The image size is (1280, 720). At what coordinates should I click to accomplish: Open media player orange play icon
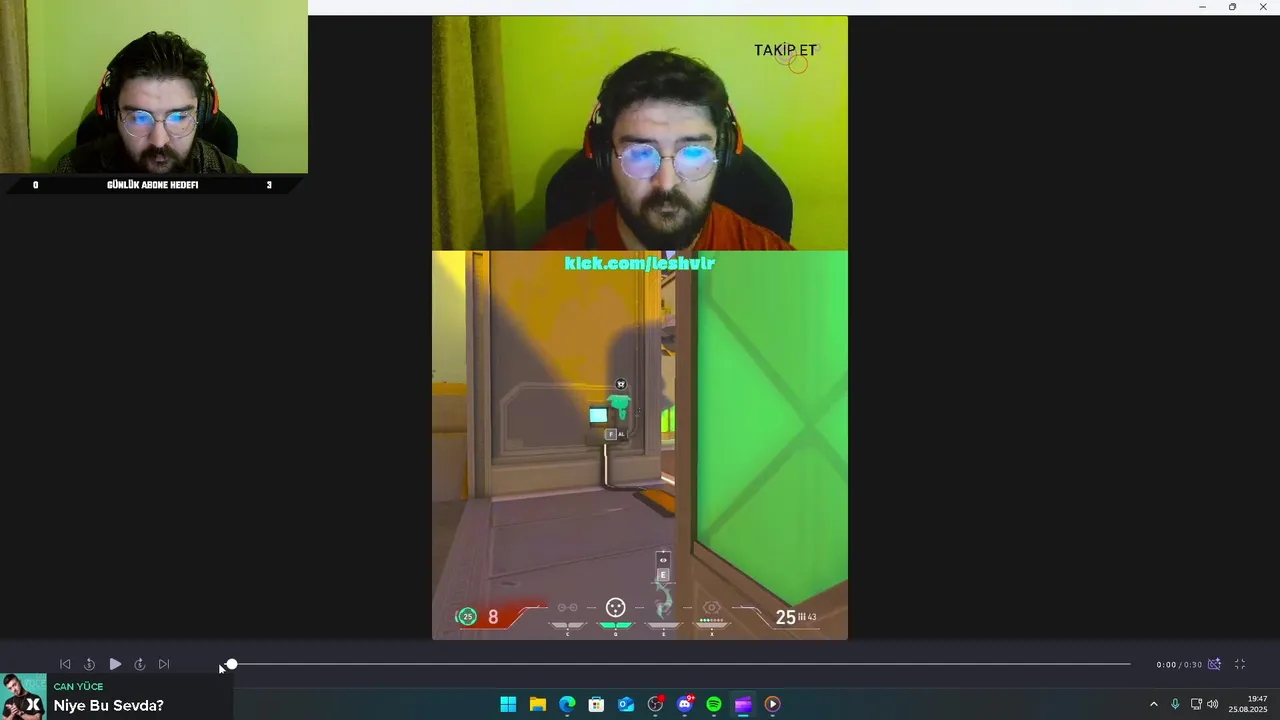772,704
